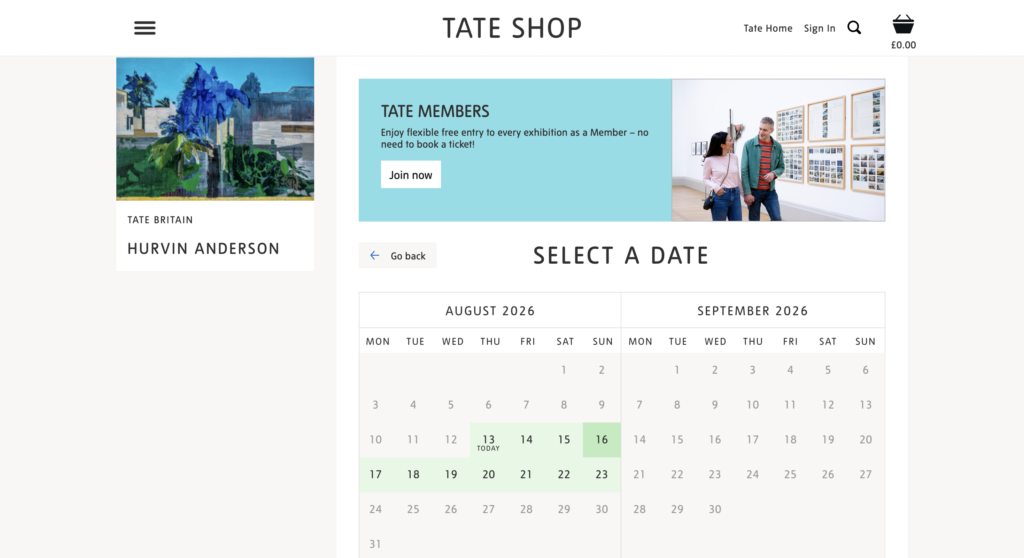Click the Sign In link
1024x558 pixels.
(x=819, y=28)
